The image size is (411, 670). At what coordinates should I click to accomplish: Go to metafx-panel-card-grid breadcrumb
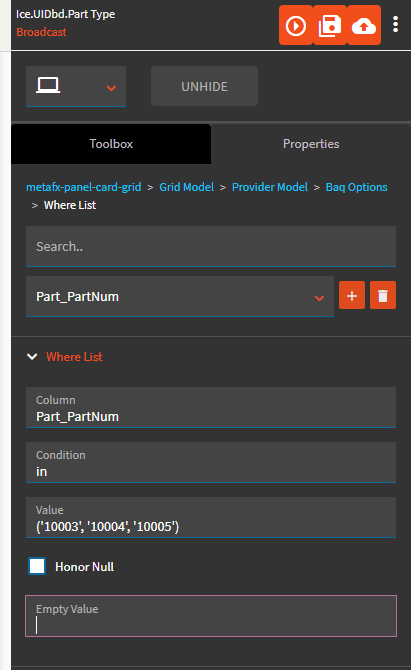pos(84,187)
